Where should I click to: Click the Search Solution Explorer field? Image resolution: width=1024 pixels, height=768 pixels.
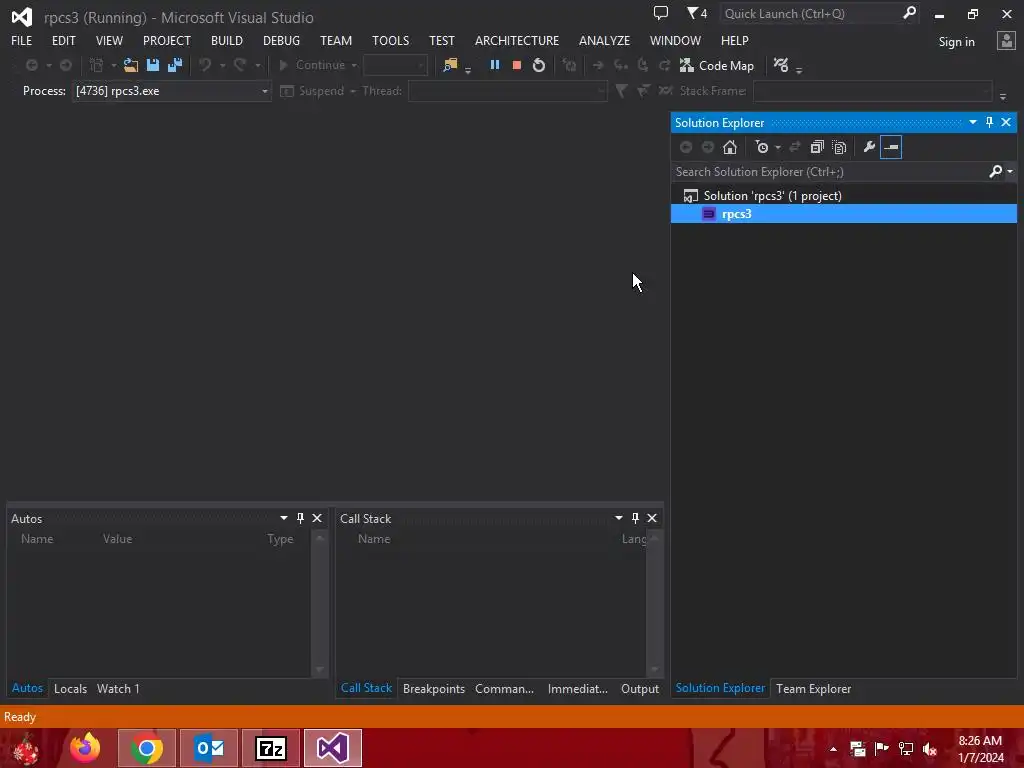[x=831, y=171]
